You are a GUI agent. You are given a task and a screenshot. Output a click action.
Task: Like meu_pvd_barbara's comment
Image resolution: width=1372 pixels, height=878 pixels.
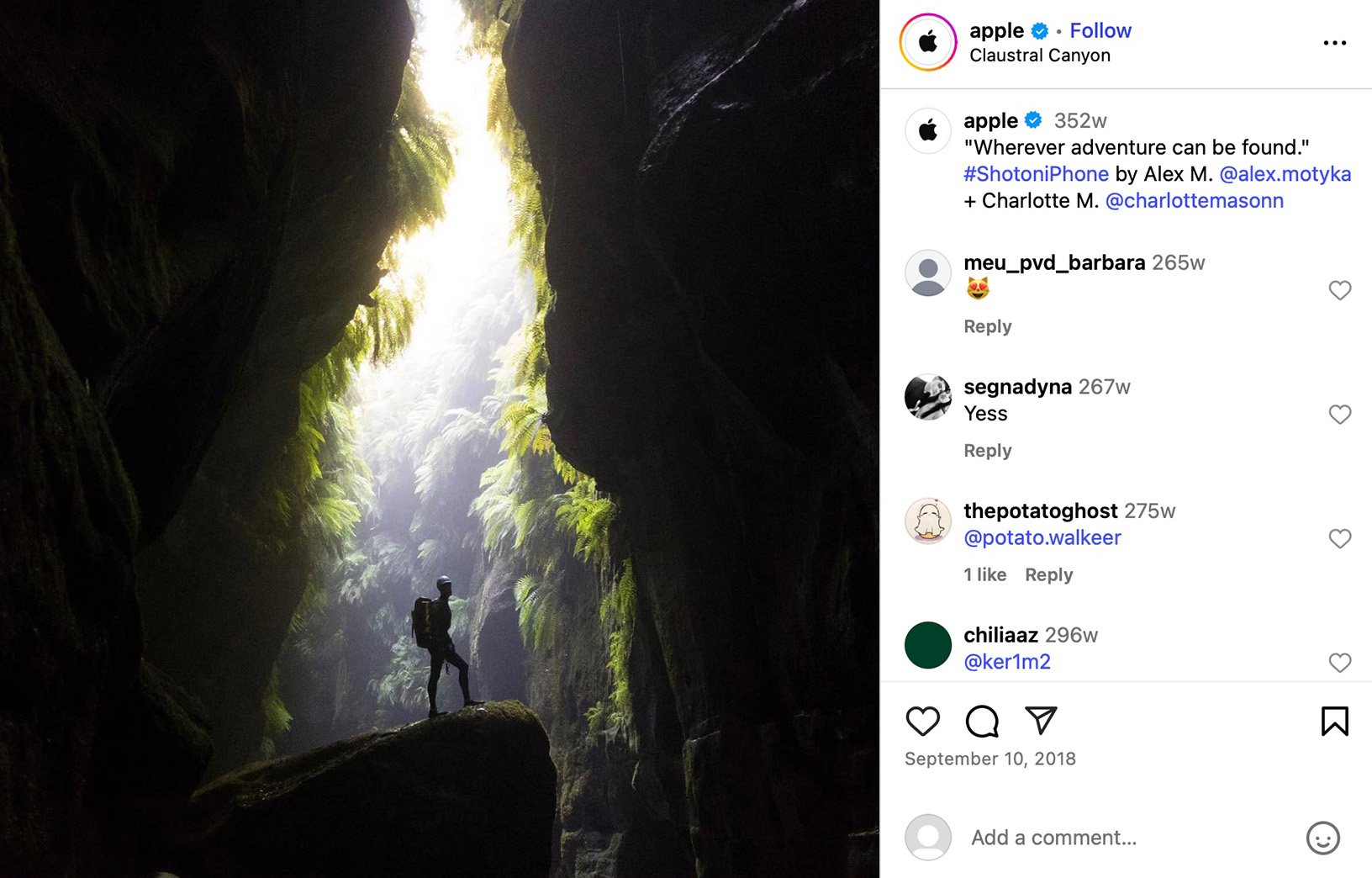pos(1339,290)
